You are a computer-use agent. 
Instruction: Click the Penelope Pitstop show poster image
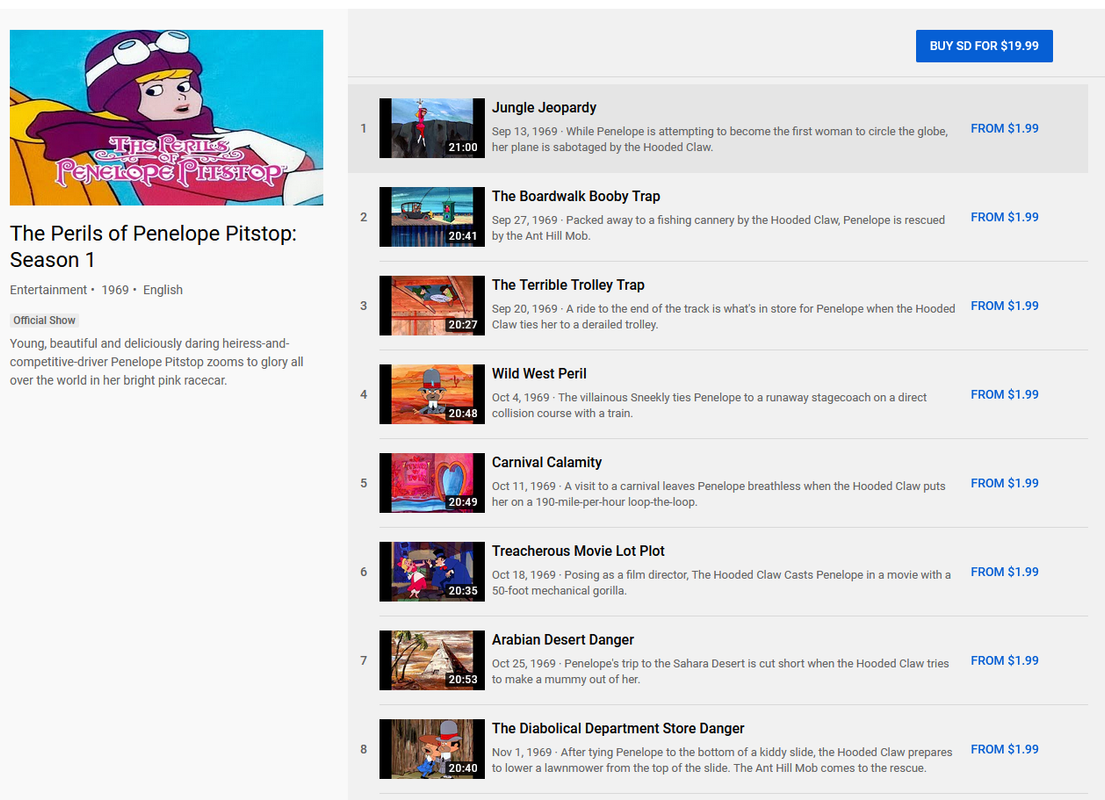[166, 118]
